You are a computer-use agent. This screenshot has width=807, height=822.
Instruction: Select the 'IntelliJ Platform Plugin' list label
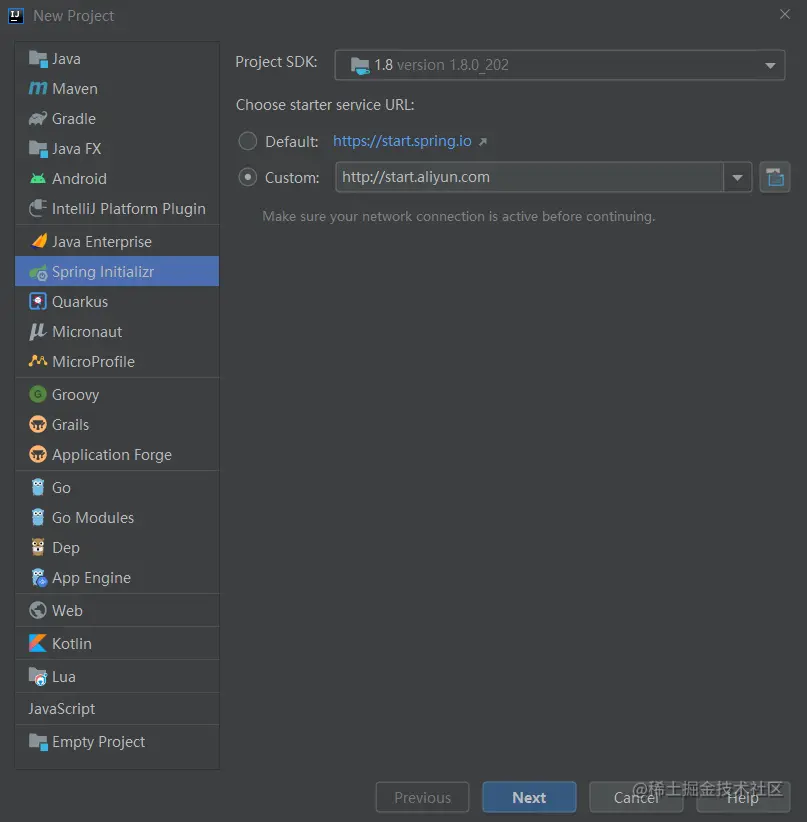pyautogui.click(x=128, y=209)
